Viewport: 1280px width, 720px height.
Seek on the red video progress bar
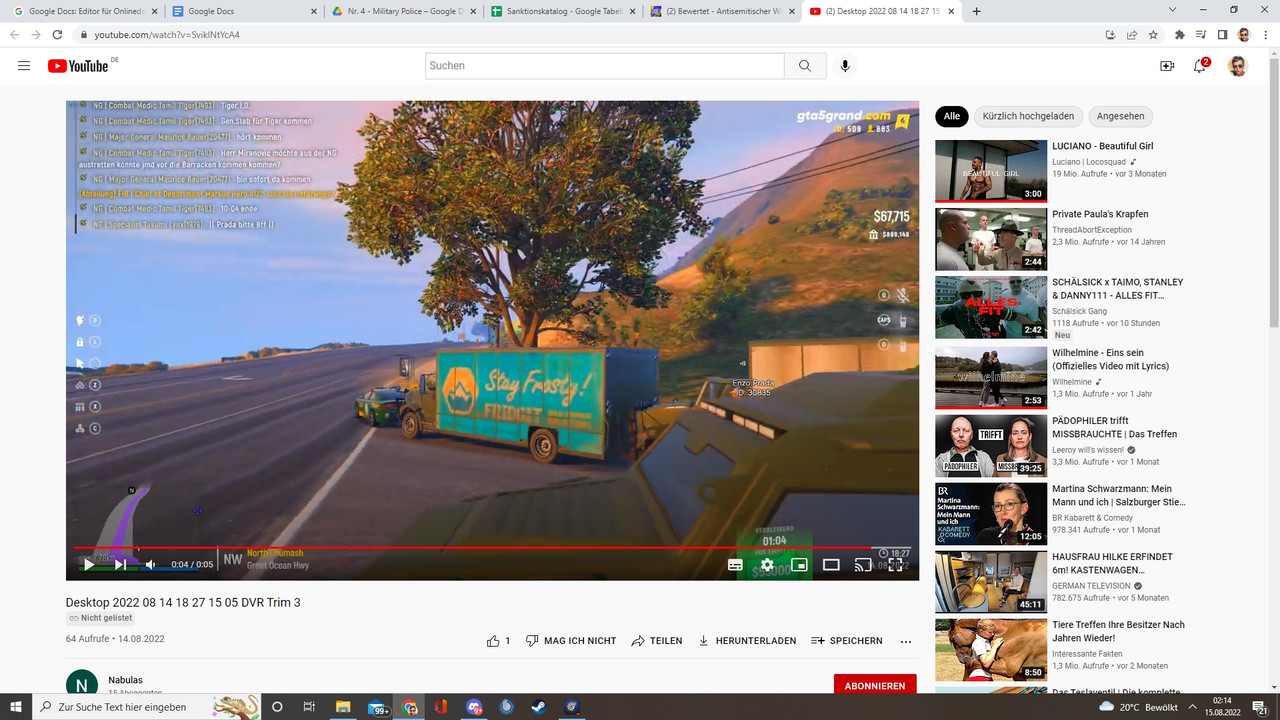492,548
